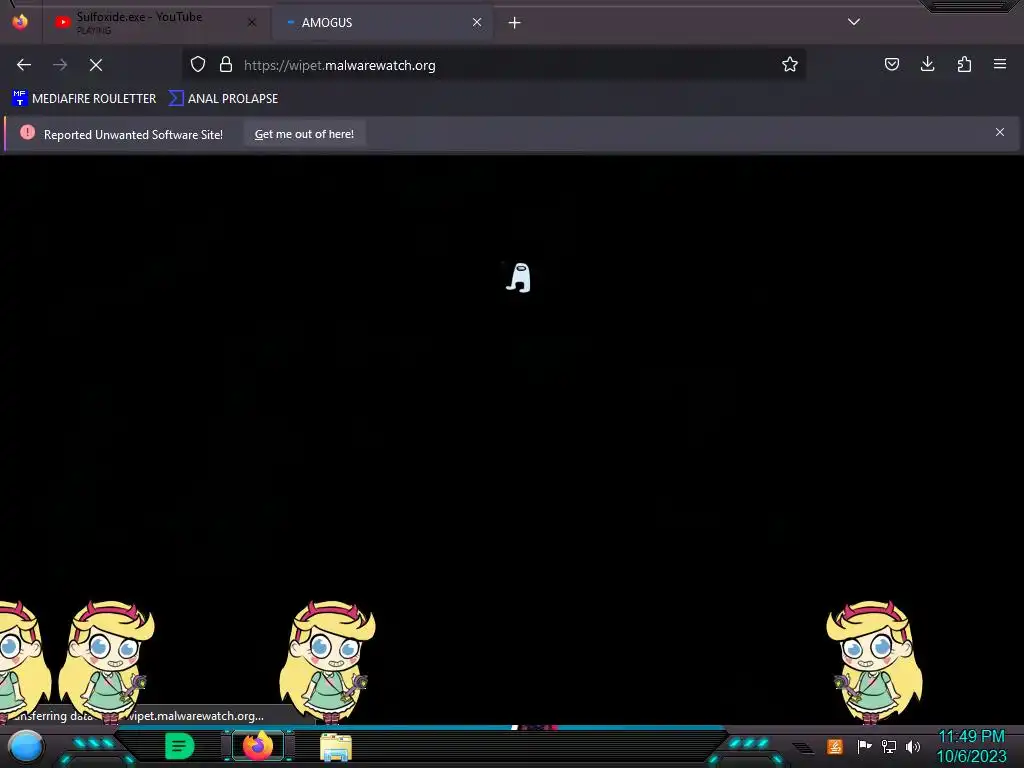Click the red warning exclamation icon
1024x768 pixels.
[x=27, y=133]
